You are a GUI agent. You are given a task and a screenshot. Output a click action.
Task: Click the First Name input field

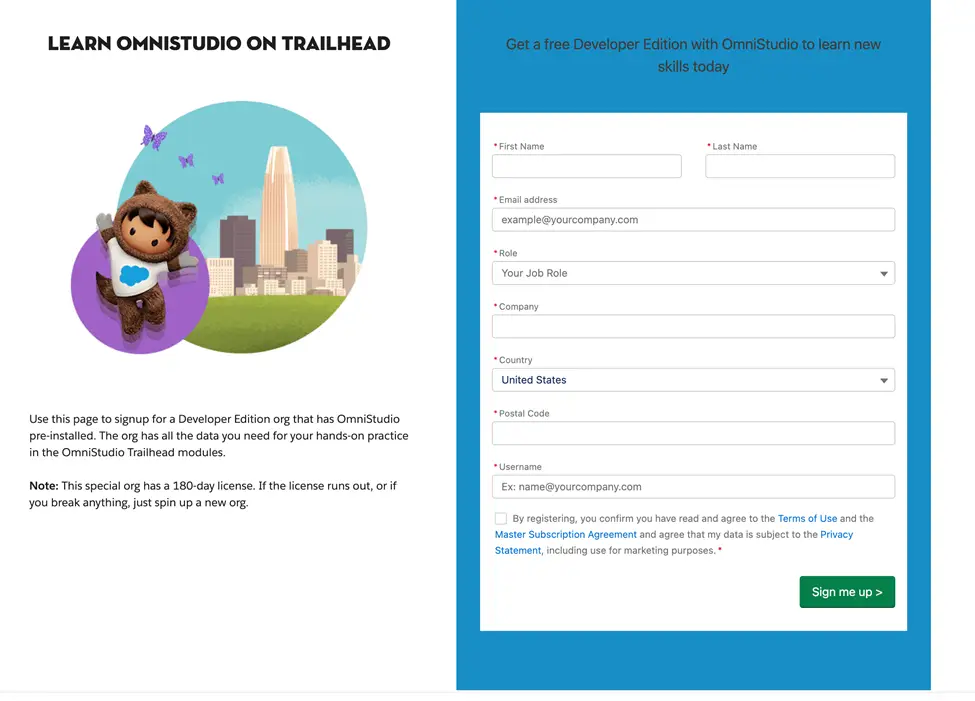(x=586, y=166)
